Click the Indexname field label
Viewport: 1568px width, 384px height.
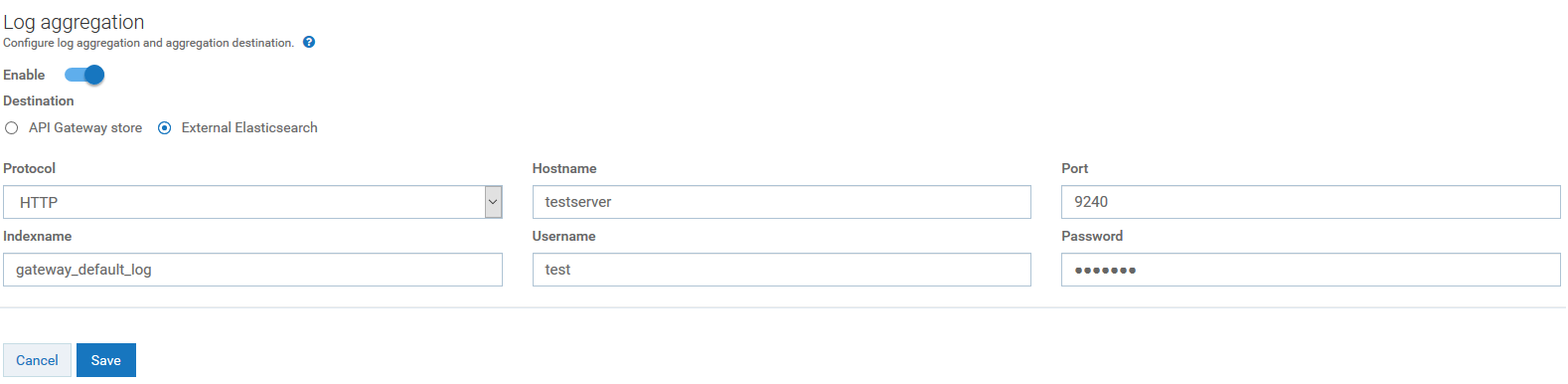click(37, 236)
